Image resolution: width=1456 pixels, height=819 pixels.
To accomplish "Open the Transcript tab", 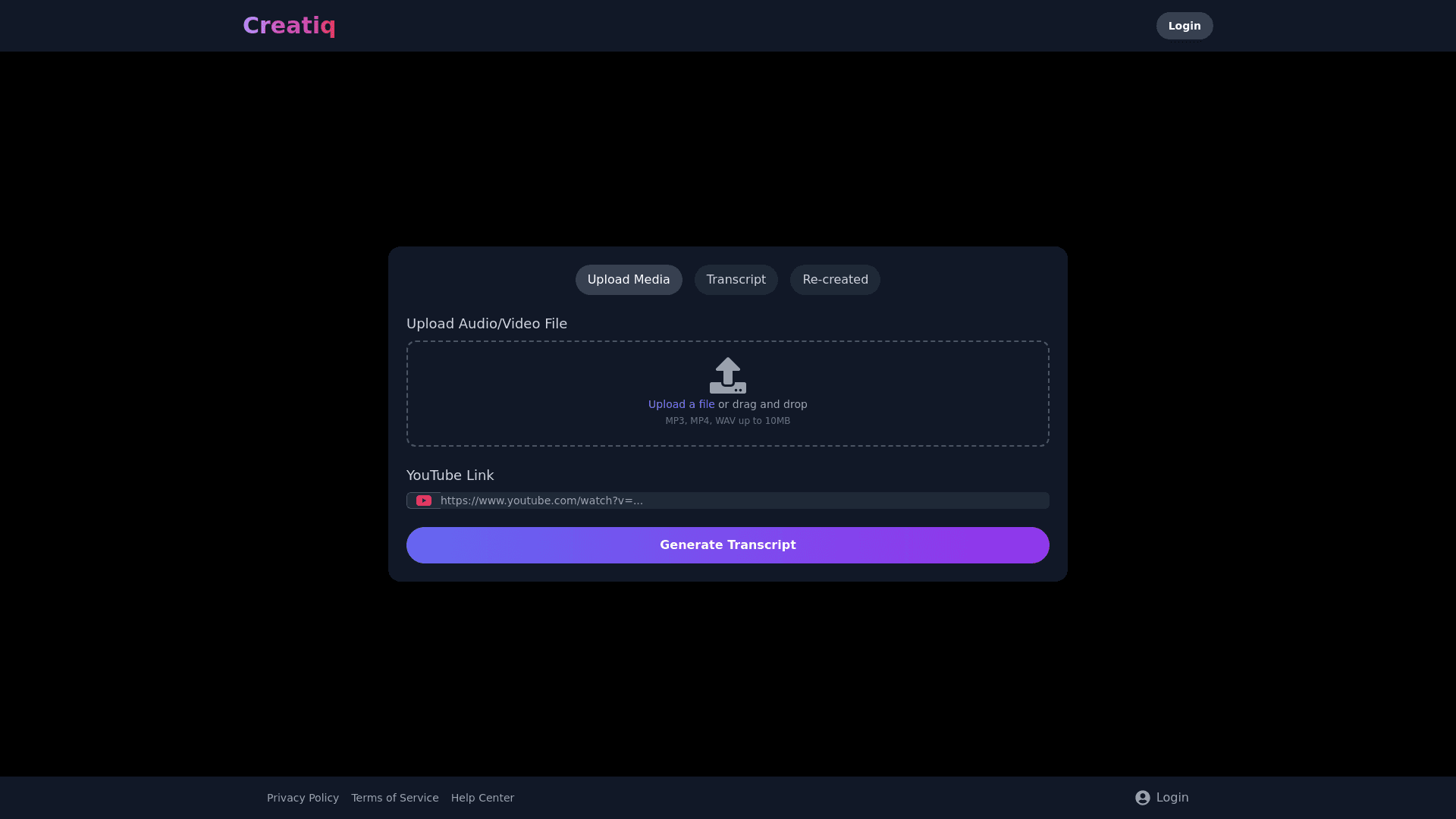I will 736,280.
